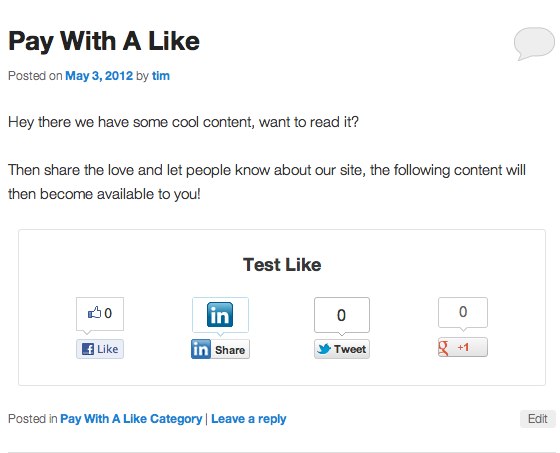The image size is (560, 453).
Task: Click the large LinkedIn logo box
Action: point(220,315)
